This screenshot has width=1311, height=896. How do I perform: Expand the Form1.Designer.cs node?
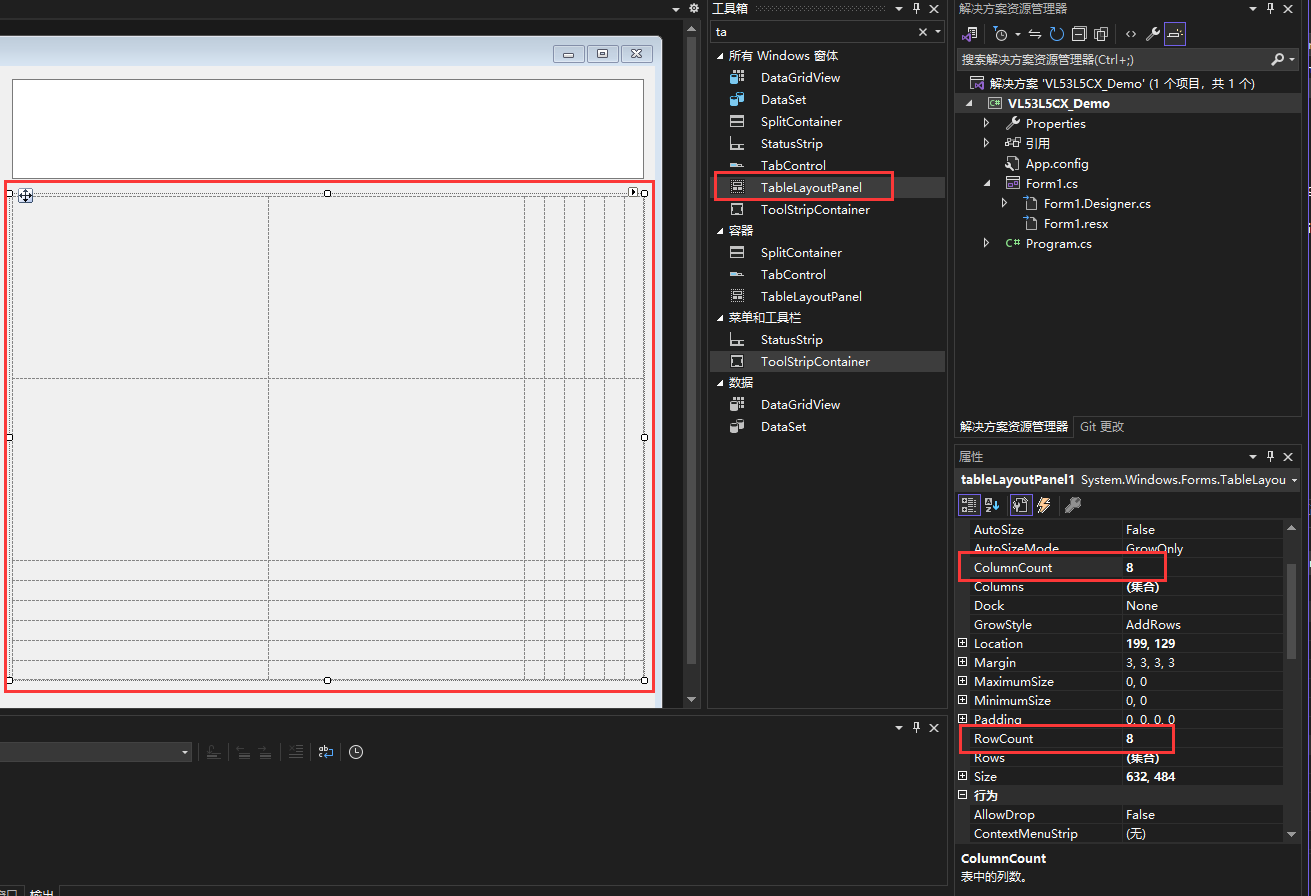[1005, 204]
